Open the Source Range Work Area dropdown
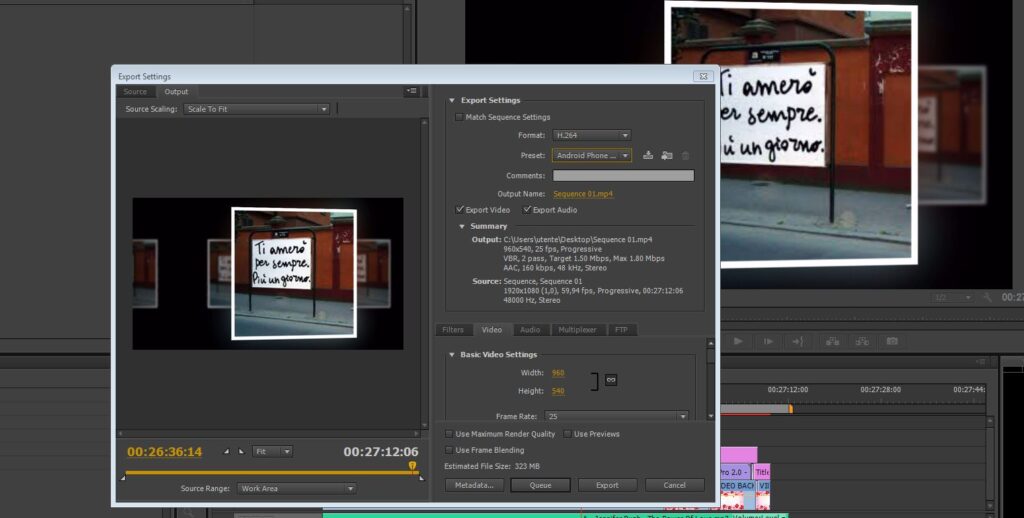Screen dimensions: 1024x518 pyautogui.click(x=296, y=489)
